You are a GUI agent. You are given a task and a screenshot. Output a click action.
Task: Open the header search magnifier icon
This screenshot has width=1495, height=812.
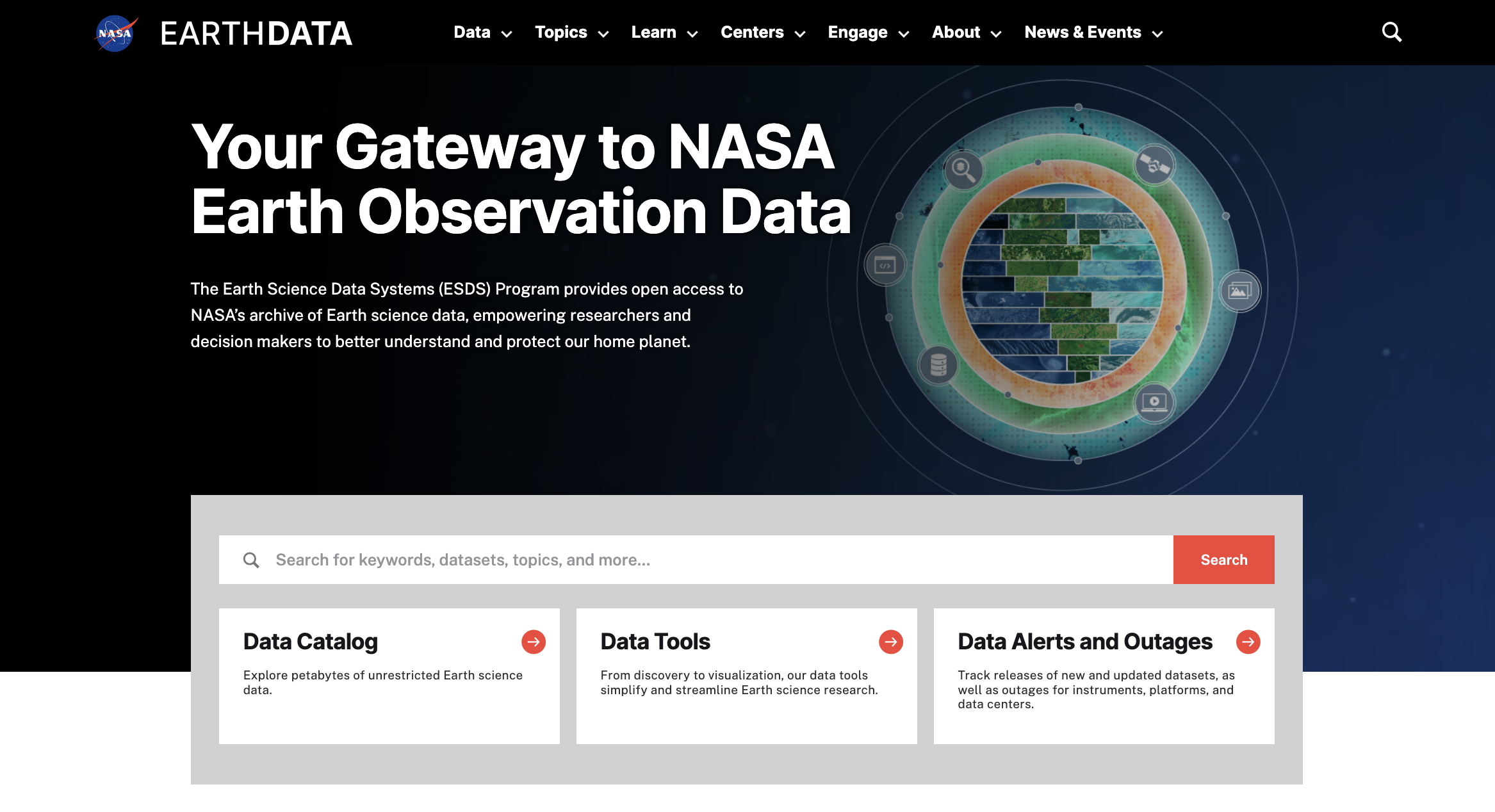[1391, 32]
